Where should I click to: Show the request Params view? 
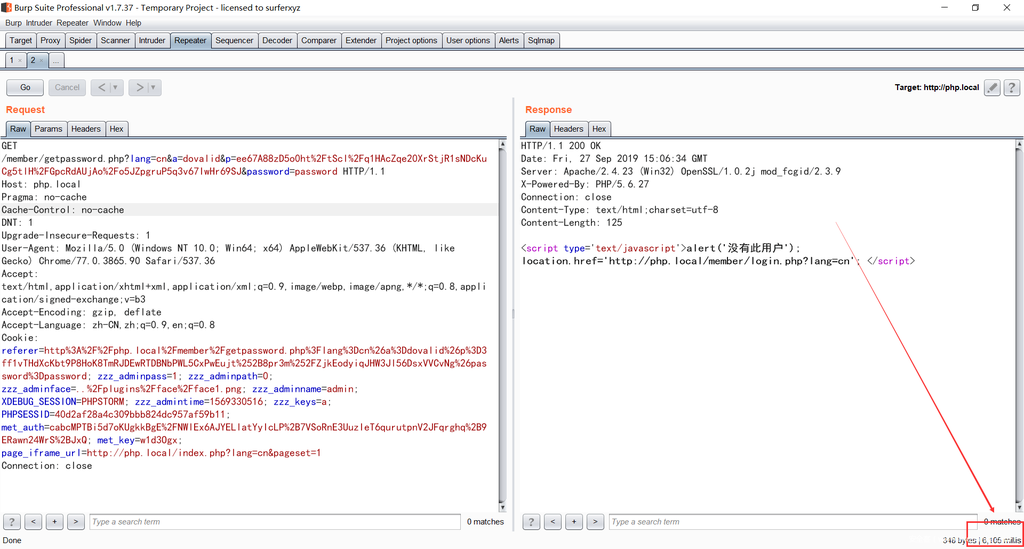pyautogui.click(x=48, y=129)
